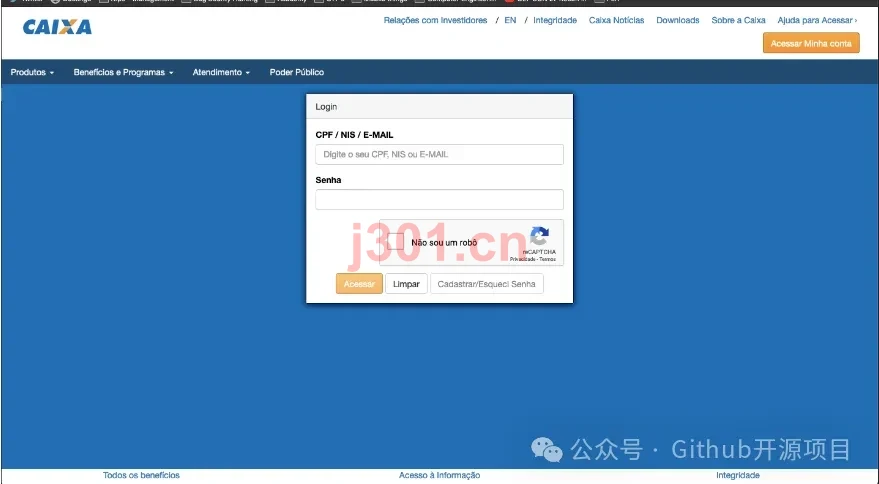Open Relações com Investidores link

coord(435,20)
